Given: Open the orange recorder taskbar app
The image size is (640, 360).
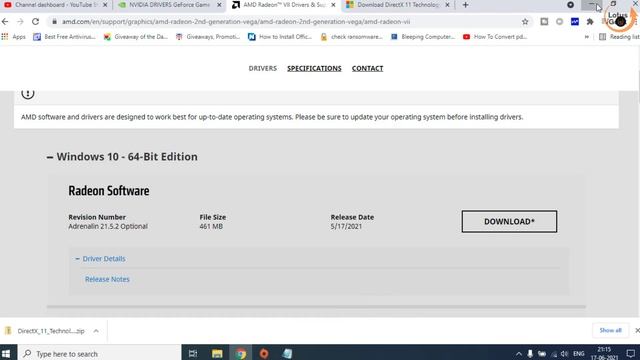Looking at the screenshot, I should click(264, 353).
